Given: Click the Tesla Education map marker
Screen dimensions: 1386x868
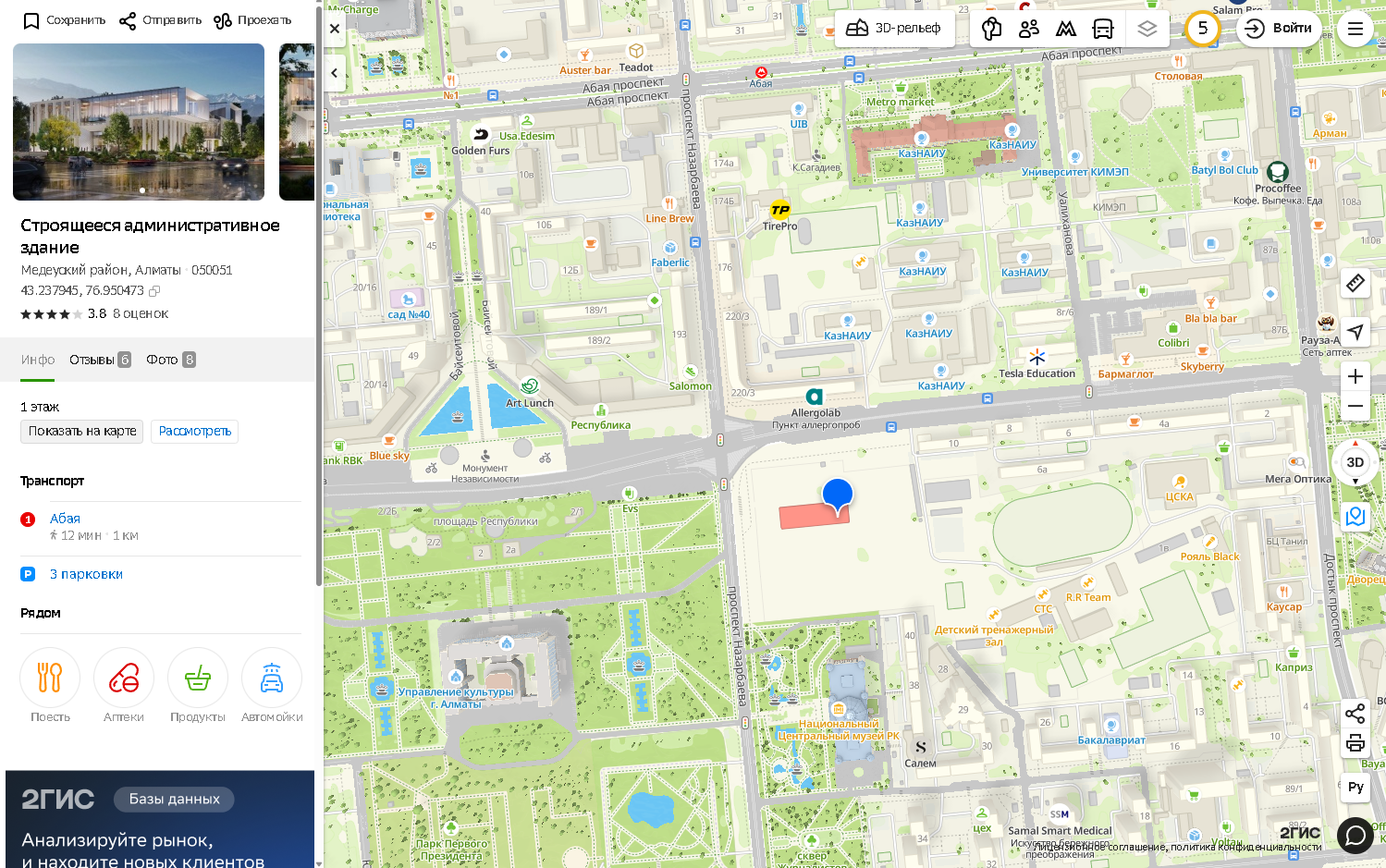Looking at the screenshot, I should tap(1037, 357).
